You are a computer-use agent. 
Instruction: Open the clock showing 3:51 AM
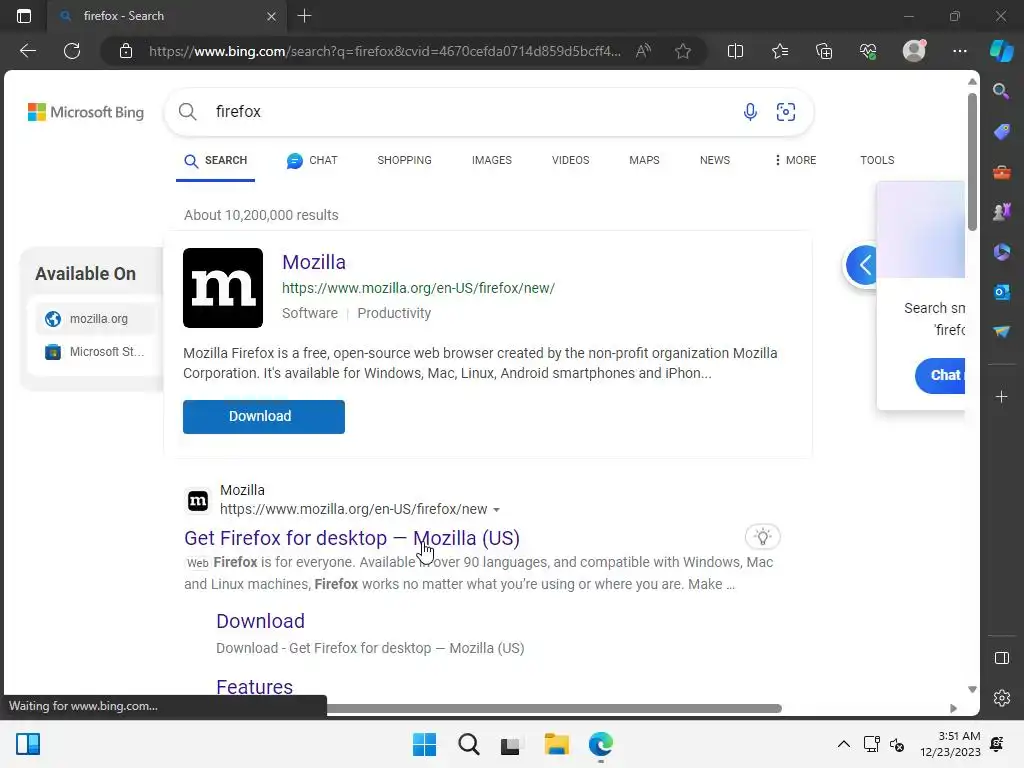[950, 744]
